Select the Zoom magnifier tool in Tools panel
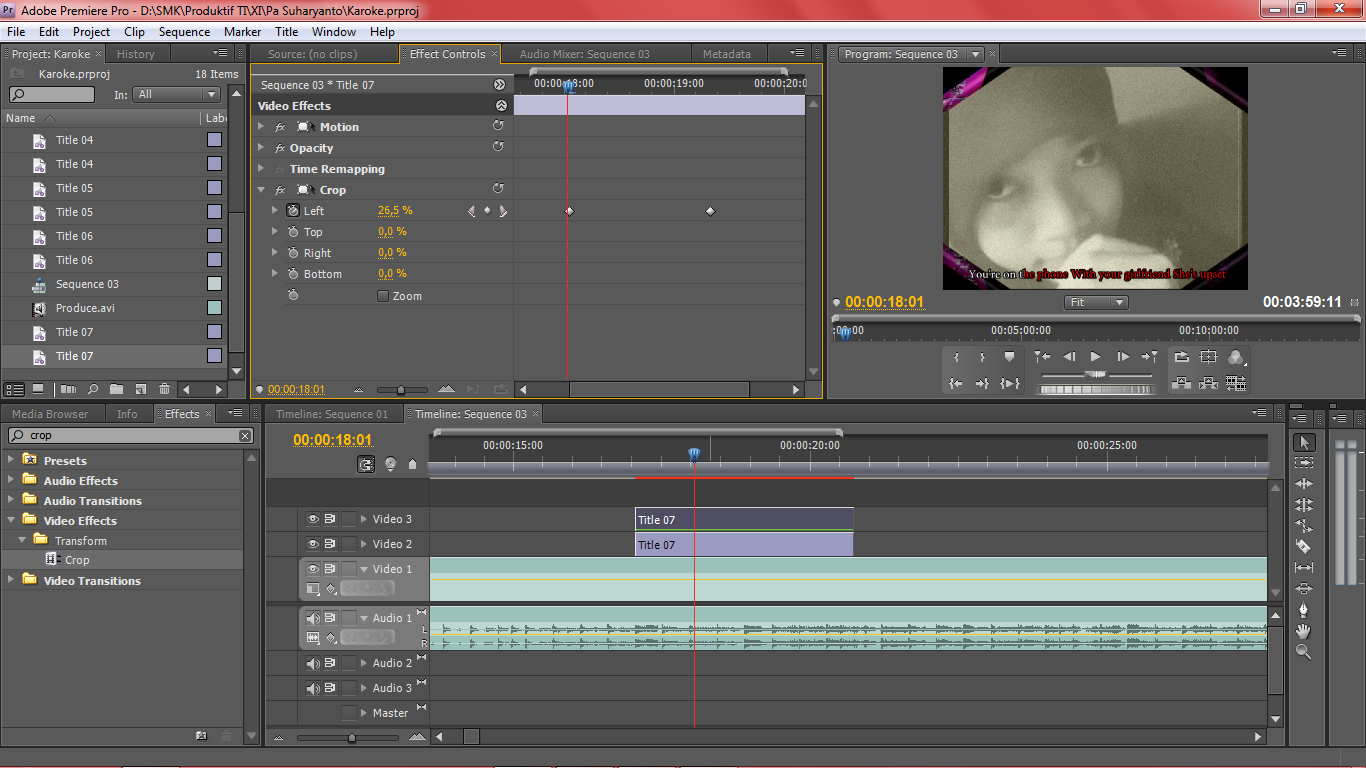This screenshot has width=1366, height=768. coord(1304,652)
